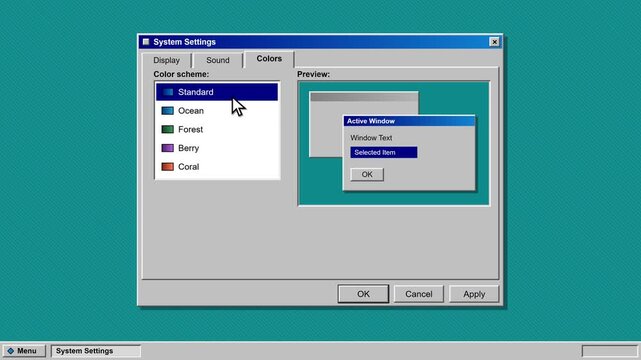Click the Standard list row text

[x=195, y=92]
